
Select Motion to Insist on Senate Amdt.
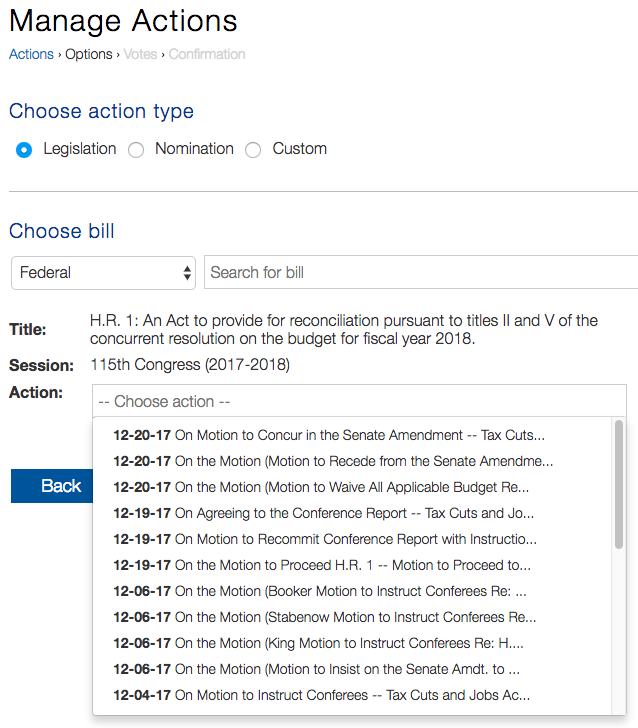(316, 669)
